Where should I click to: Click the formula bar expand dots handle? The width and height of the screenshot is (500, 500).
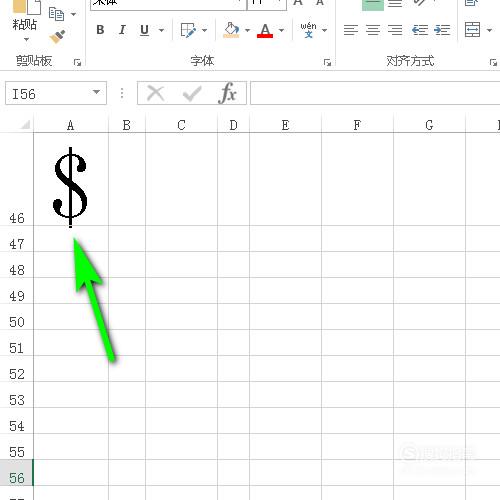122,93
